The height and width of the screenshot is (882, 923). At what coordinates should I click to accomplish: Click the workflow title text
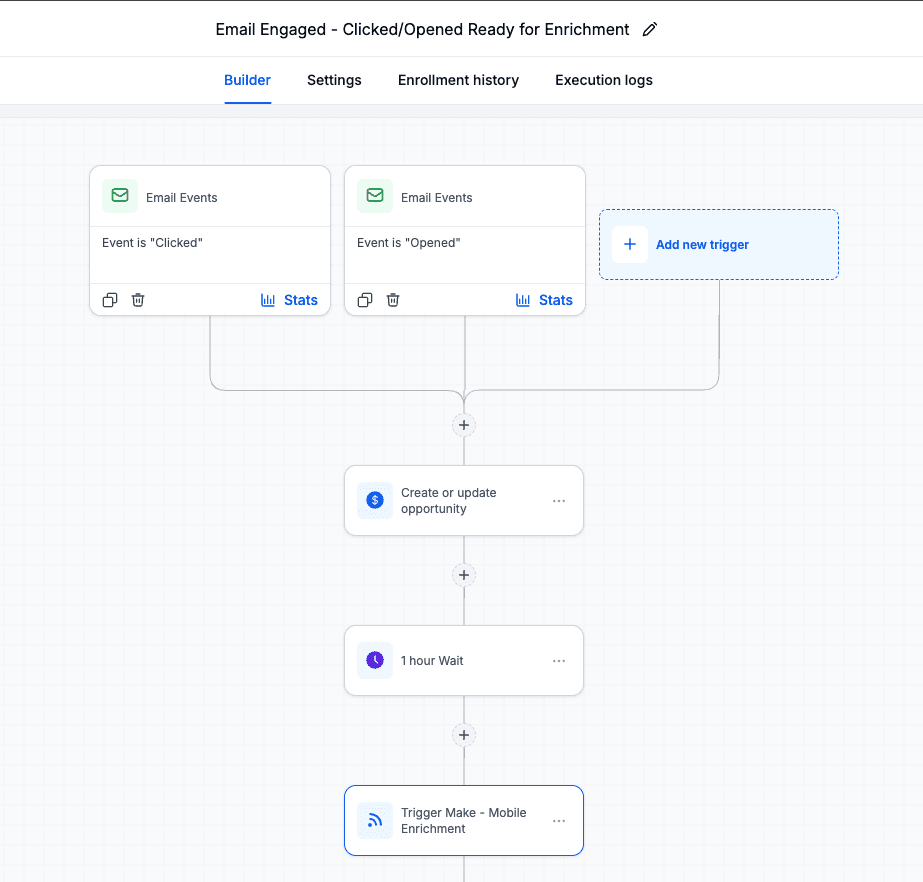(422, 29)
